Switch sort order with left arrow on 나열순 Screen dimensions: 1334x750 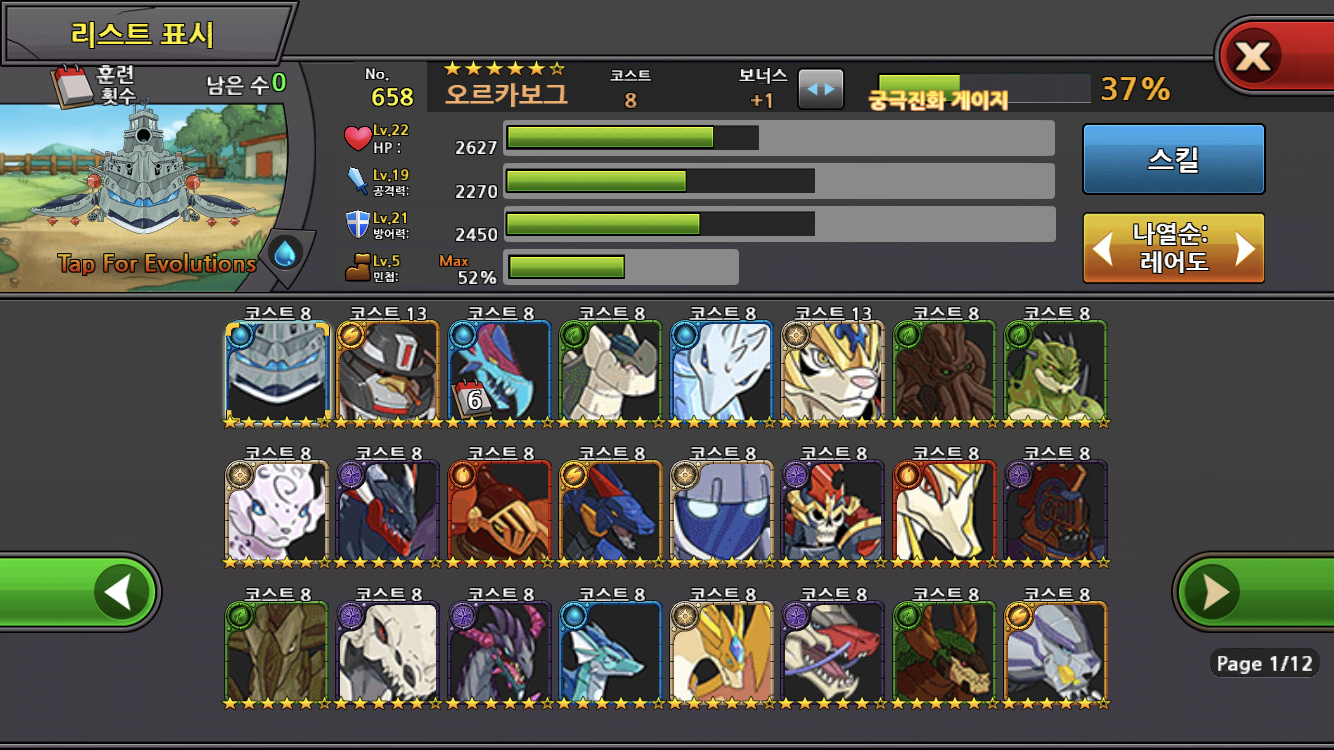pos(1103,248)
